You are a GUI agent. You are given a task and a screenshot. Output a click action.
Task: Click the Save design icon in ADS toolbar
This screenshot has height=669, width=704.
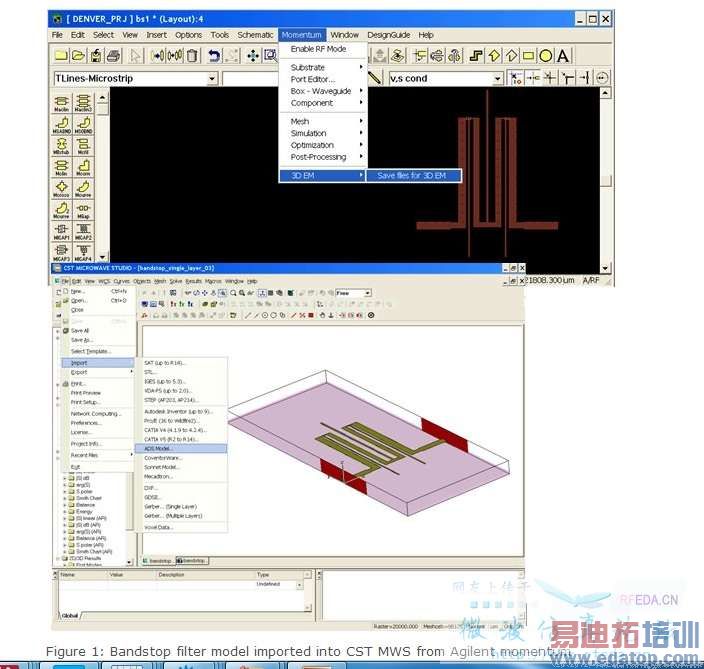coord(96,56)
